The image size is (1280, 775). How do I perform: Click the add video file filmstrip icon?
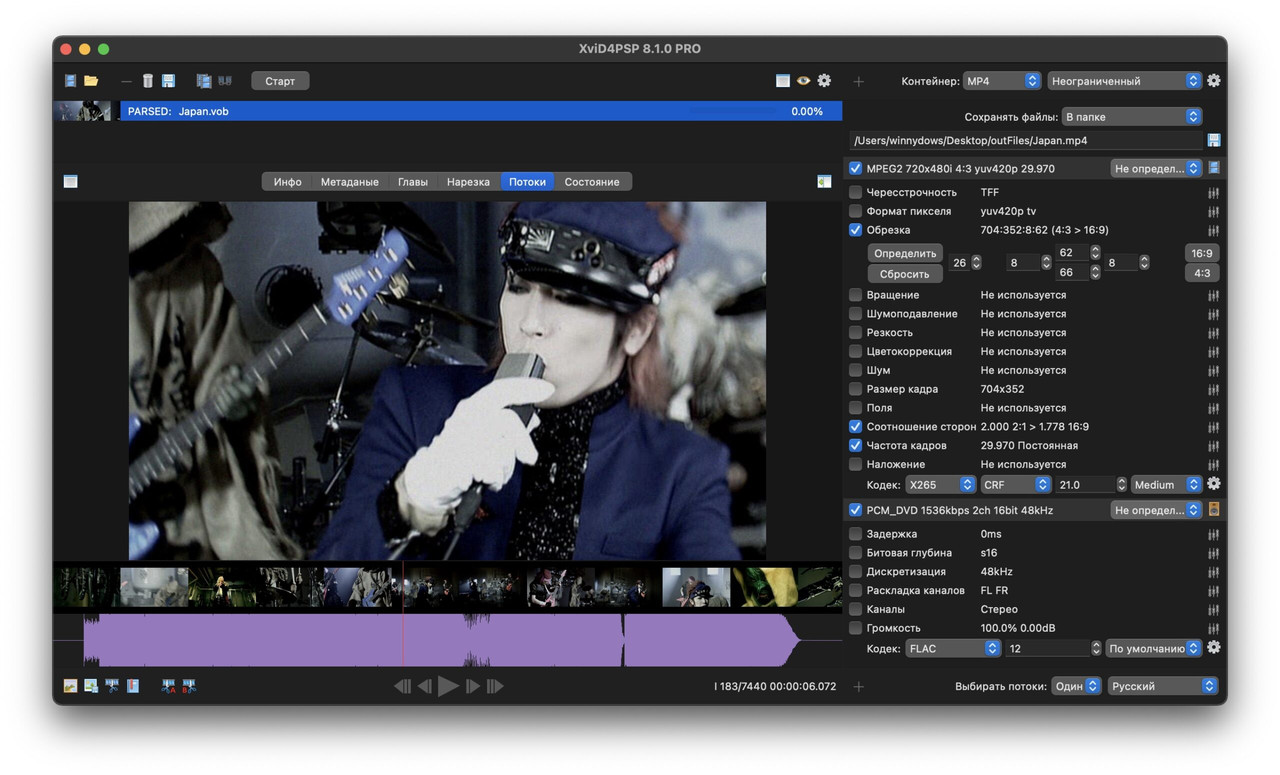tap(70, 81)
